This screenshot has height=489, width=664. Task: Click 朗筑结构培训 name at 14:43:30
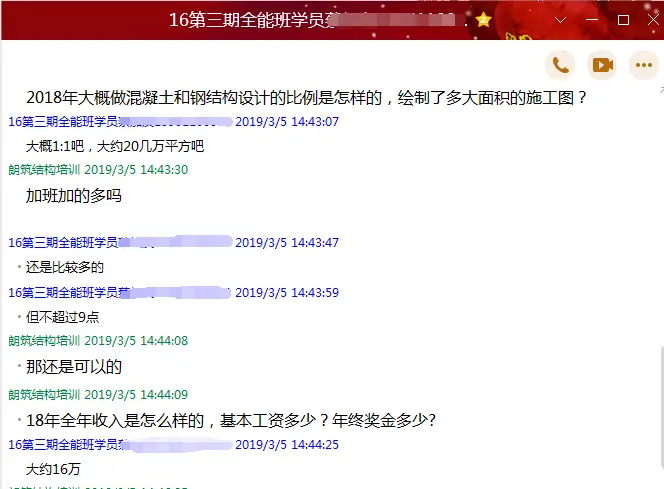pyautogui.click(x=44, y=170)
